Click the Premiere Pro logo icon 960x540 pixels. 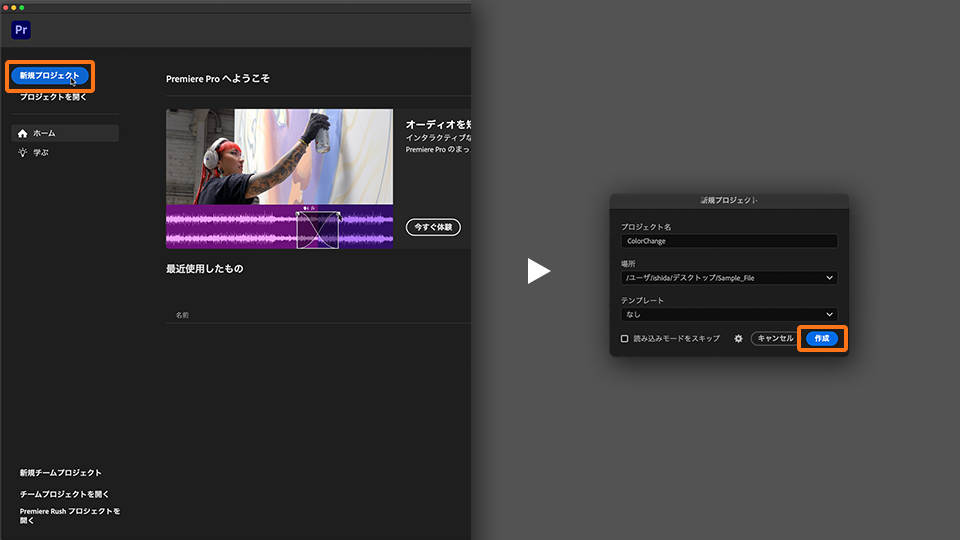(21, 29)
